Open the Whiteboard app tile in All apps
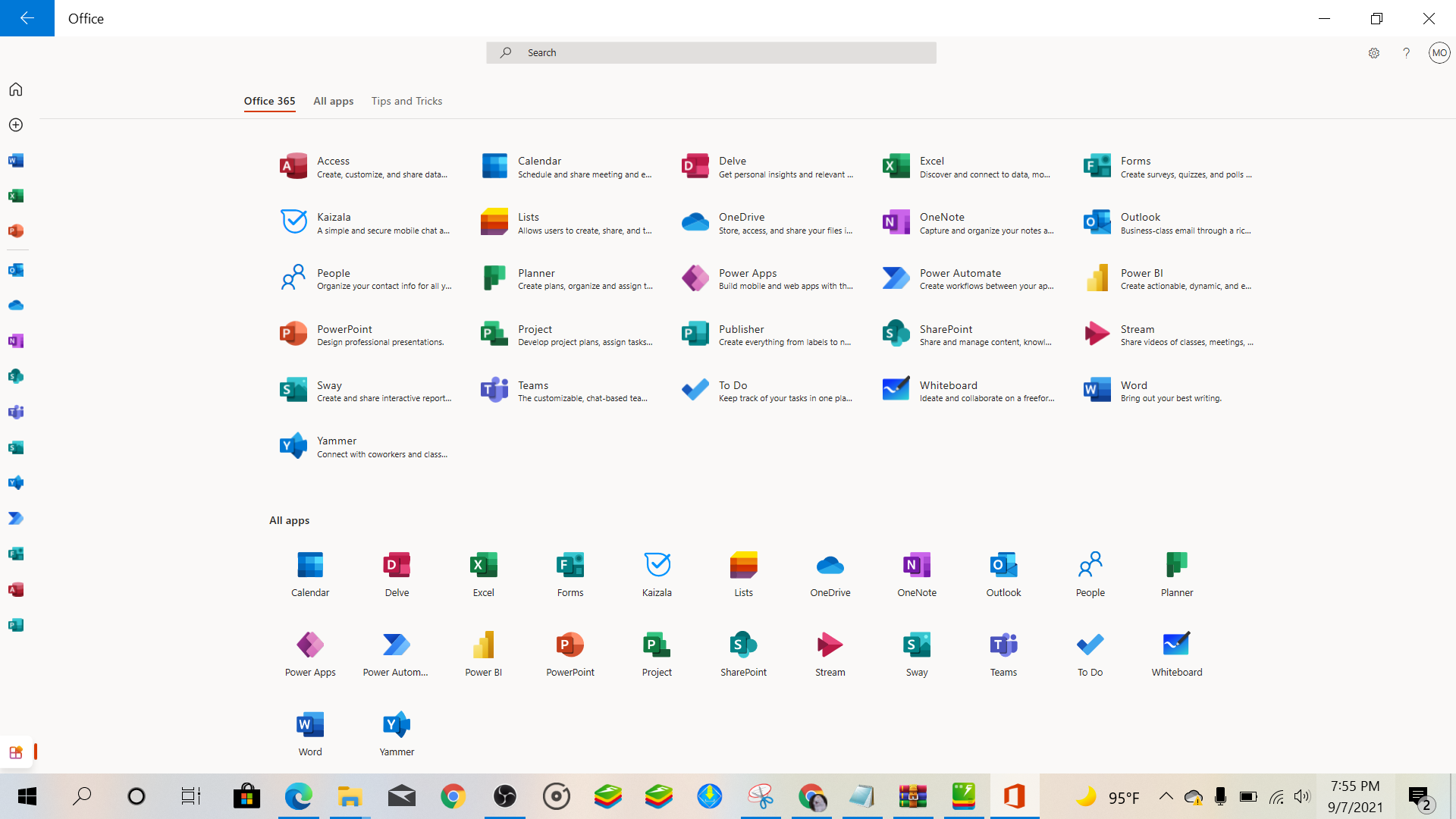This screenshot has height=819, width=1456. (x=1176, y=645)
